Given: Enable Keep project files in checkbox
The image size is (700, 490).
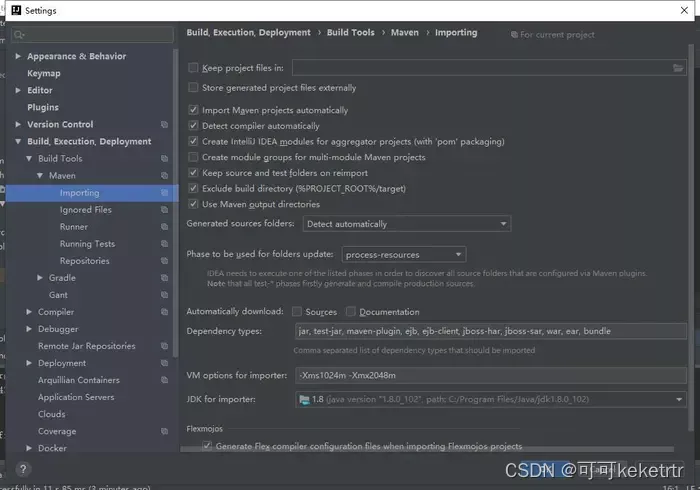Looking at the screenshot, I should pos(193,67).
